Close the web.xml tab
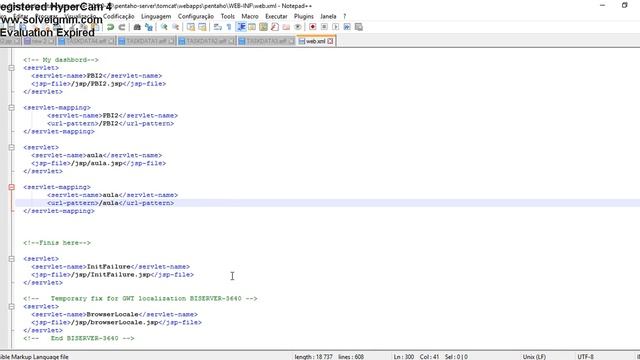 point(330,41)
